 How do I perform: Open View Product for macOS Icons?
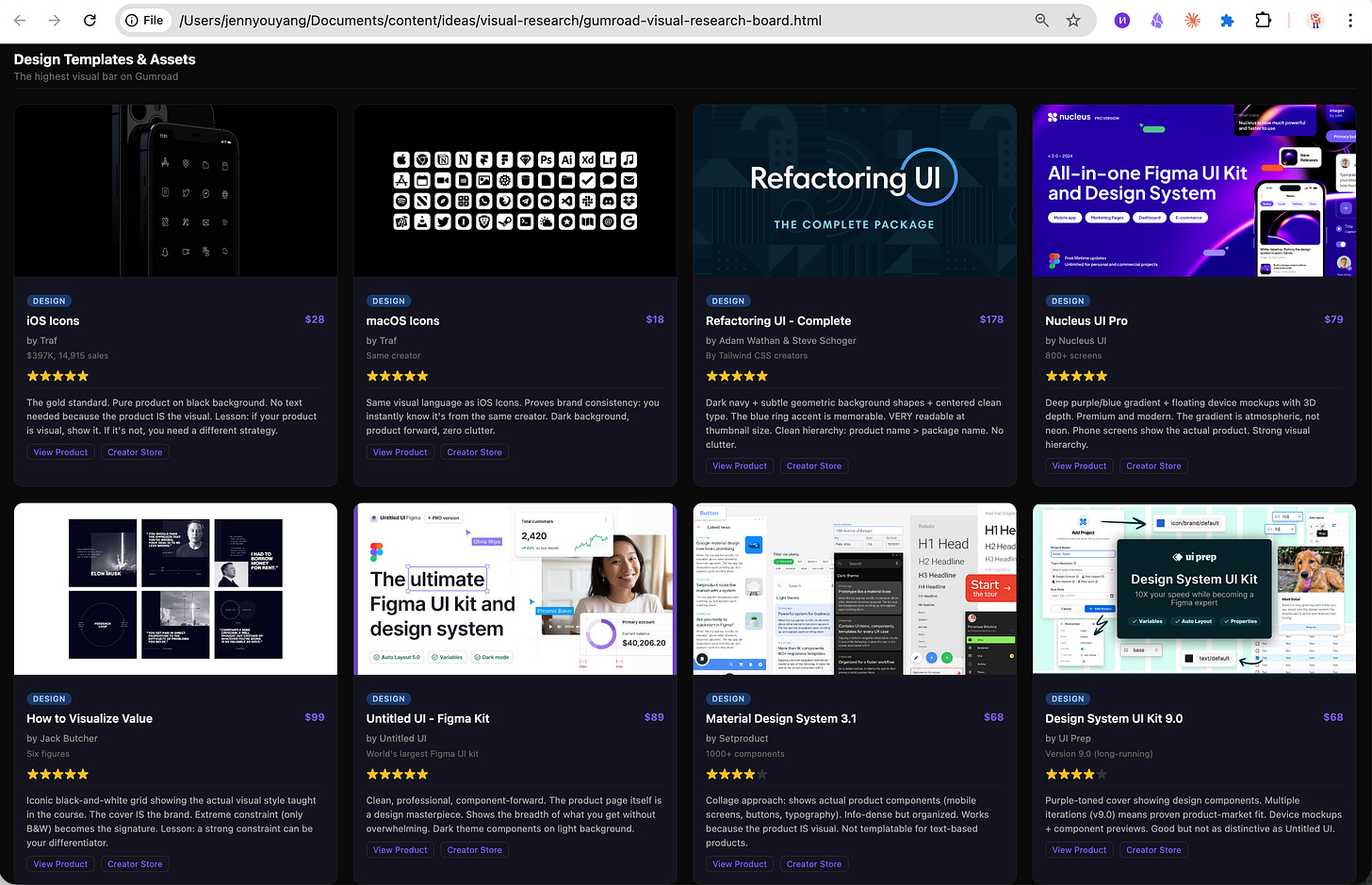click(400, 452)
